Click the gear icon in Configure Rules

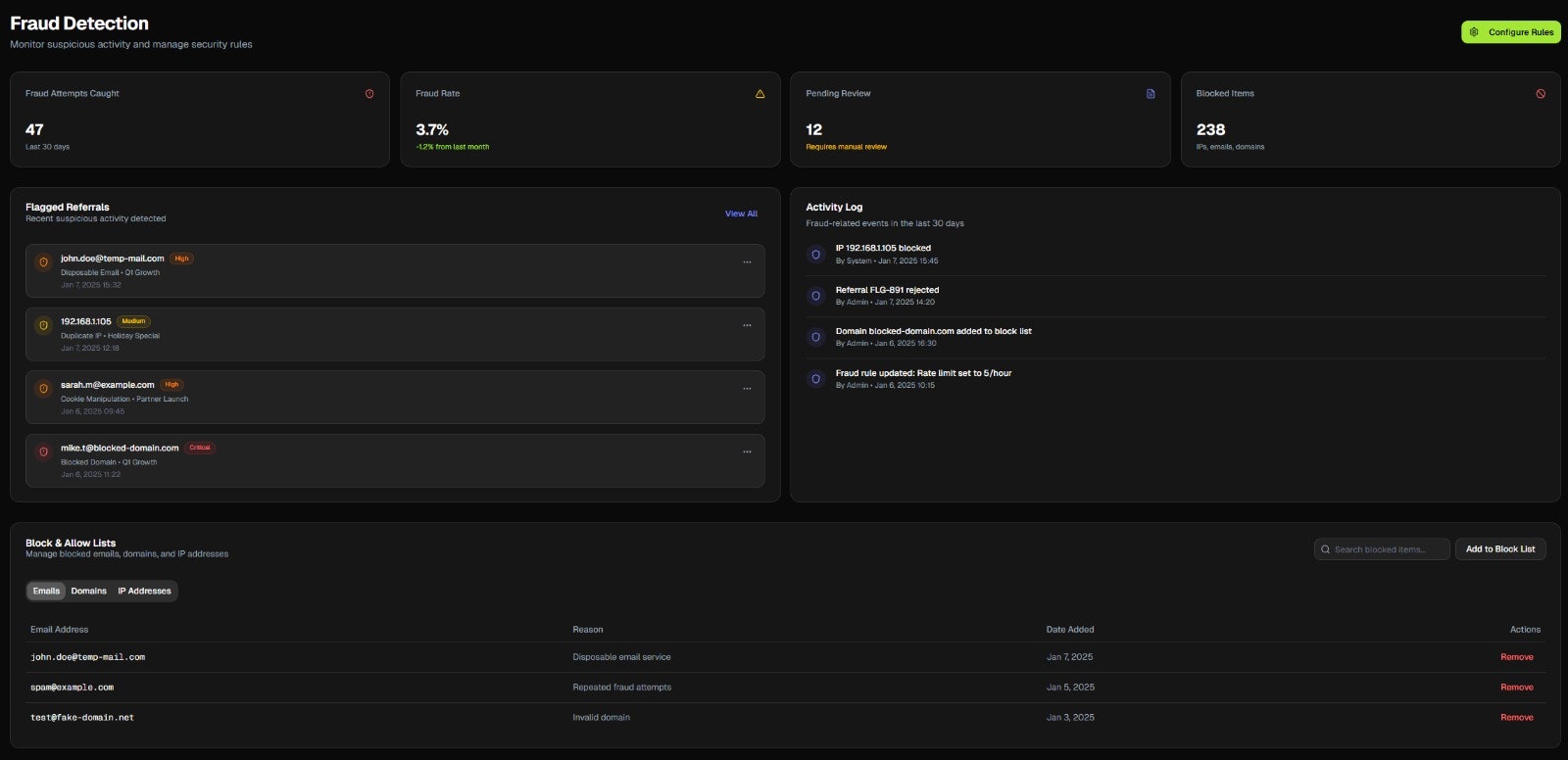pos(1474,32)
